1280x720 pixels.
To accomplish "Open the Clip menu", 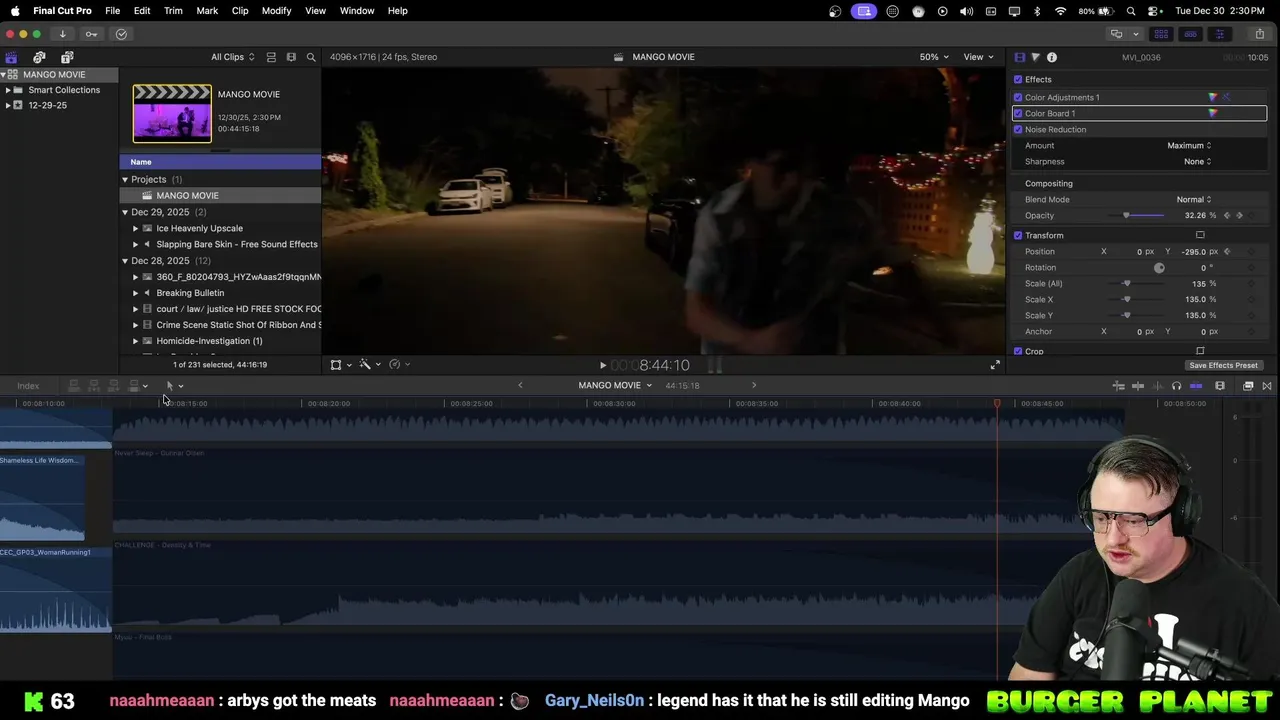I will tap(240, 10).
